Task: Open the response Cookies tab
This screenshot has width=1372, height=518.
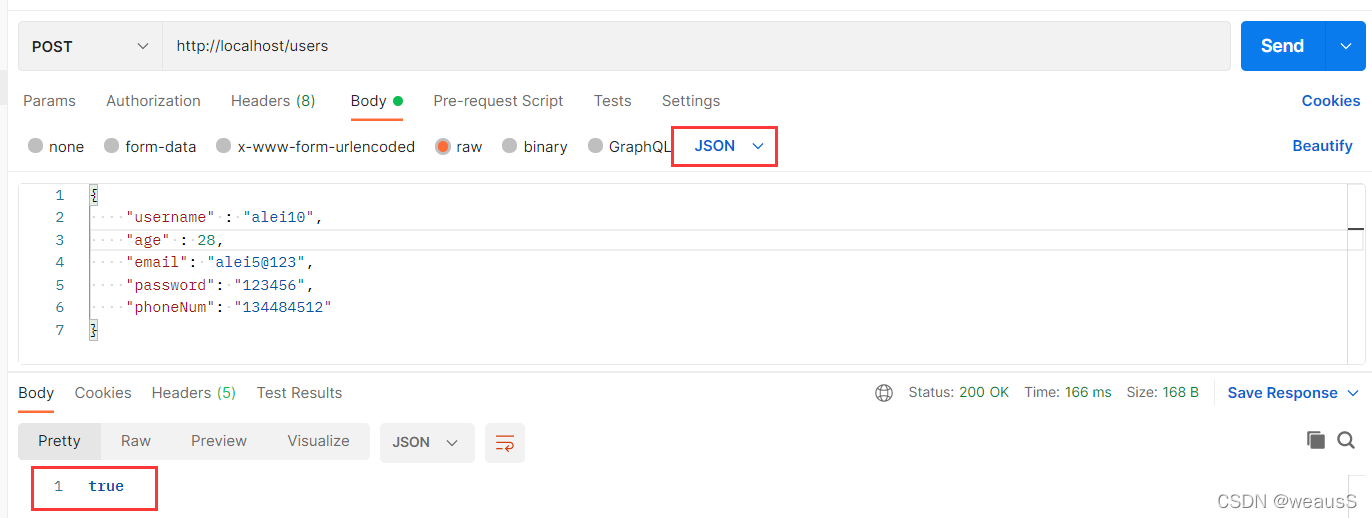Action: coord(103,393)
